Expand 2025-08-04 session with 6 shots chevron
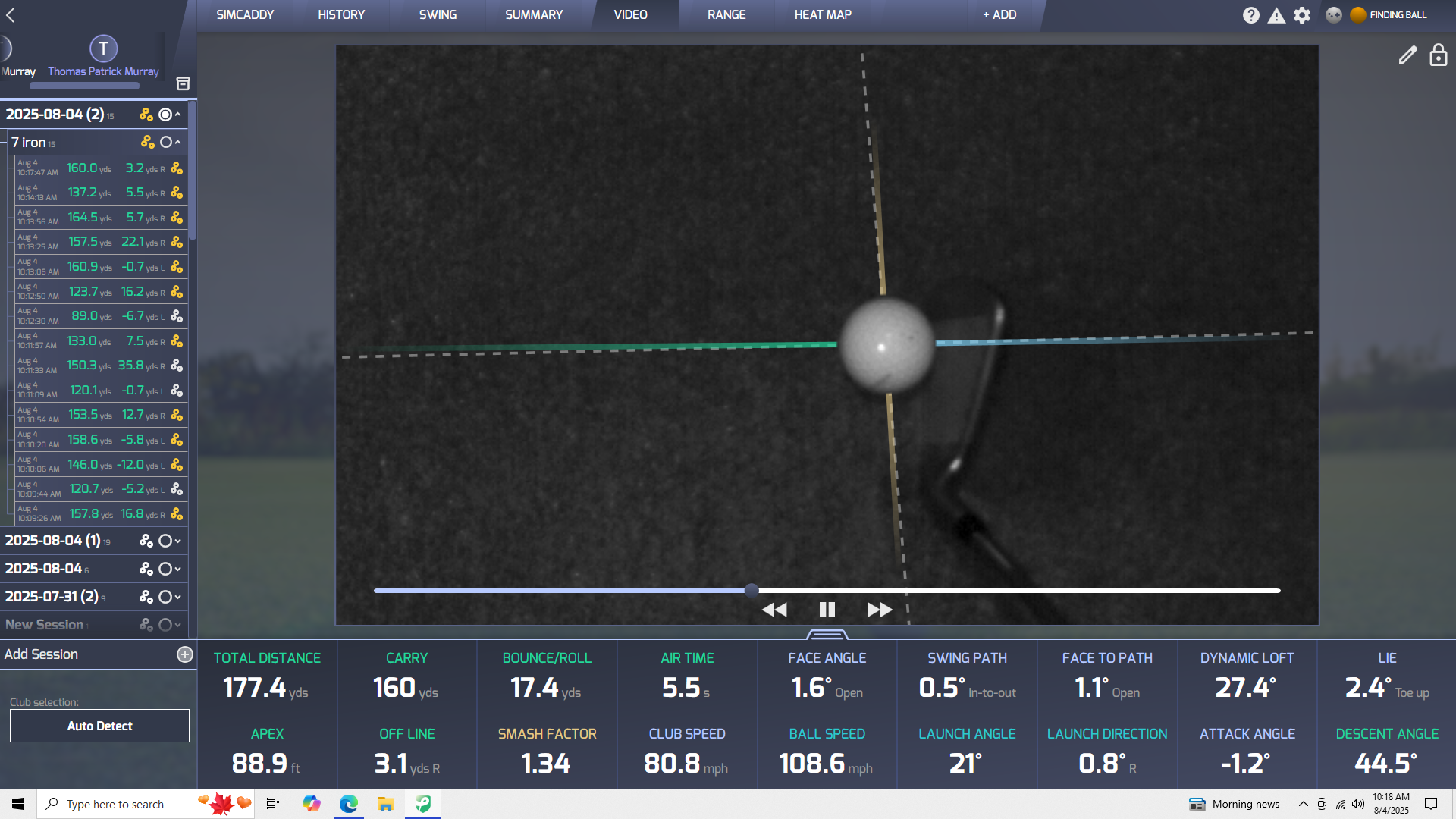Image resolution: width=1456 pixels, height=819 pixels. tap(178, 570)
